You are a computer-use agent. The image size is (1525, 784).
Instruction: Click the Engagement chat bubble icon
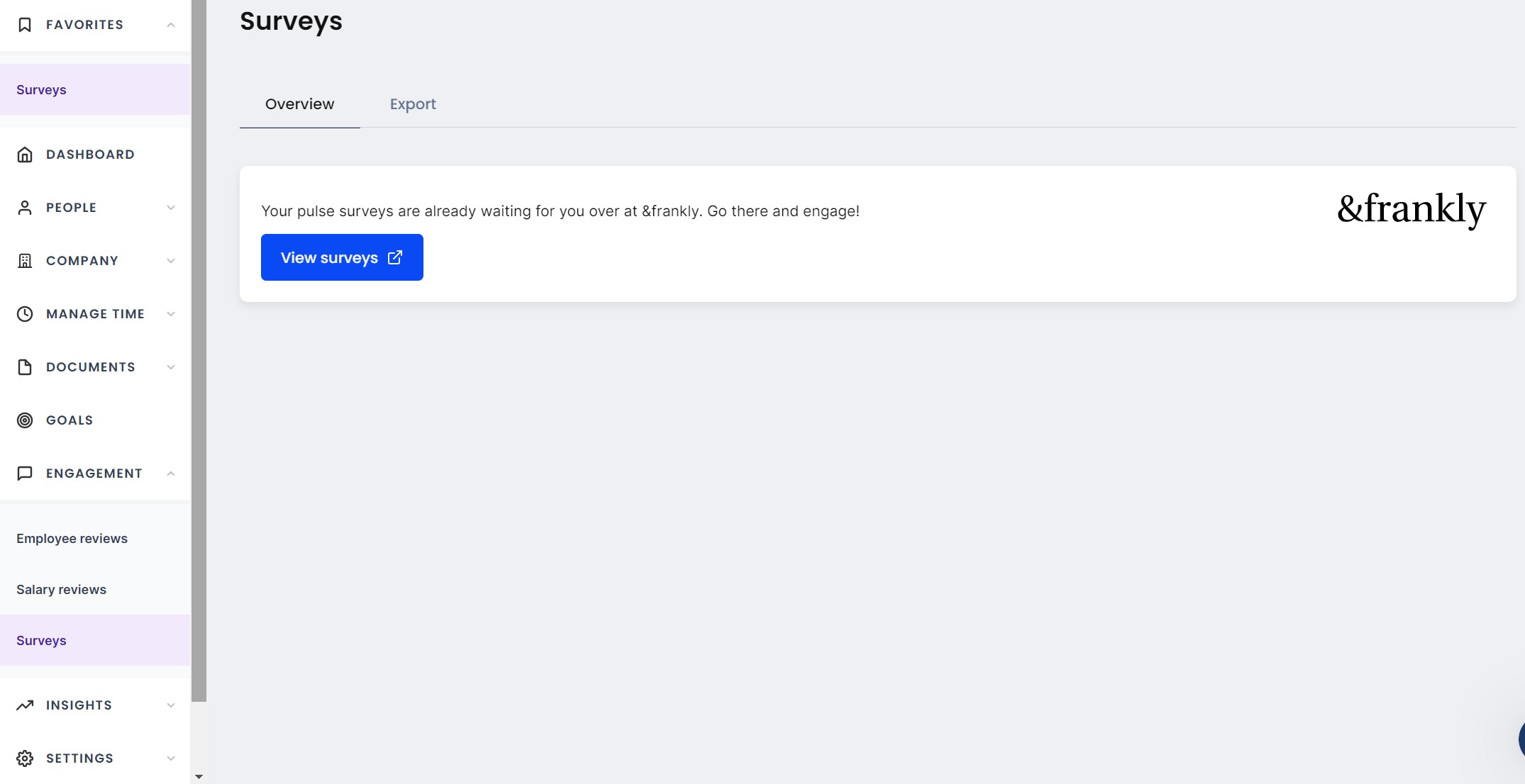coord(25,474)
